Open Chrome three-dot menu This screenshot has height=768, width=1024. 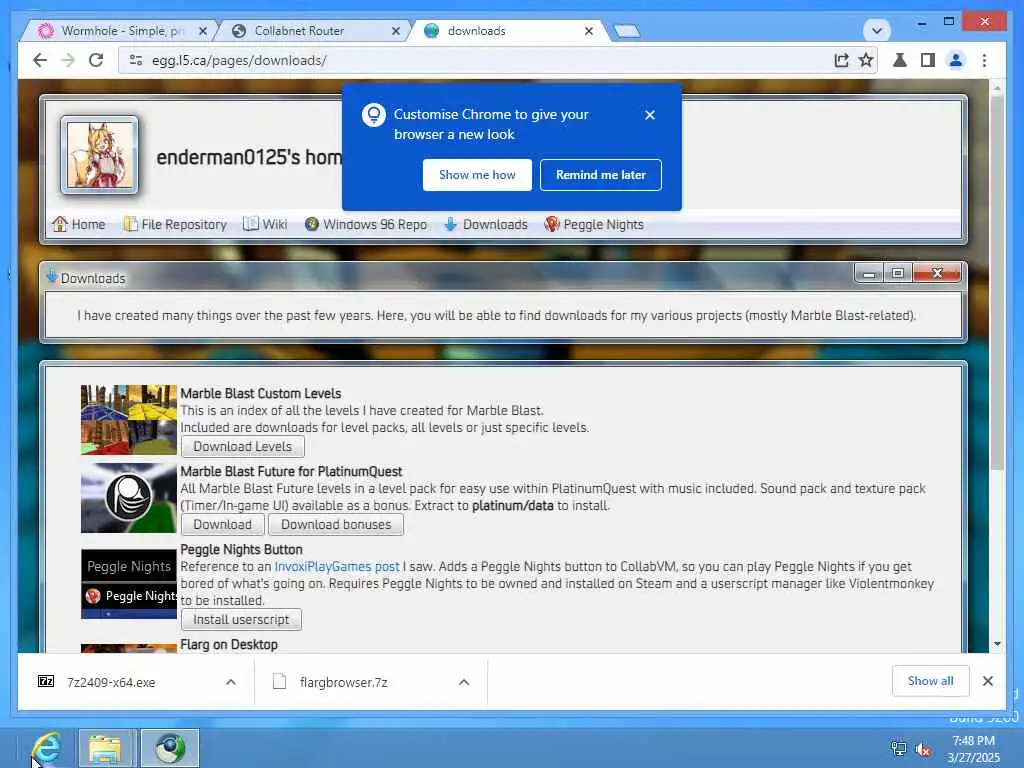(x=984, y=60)
